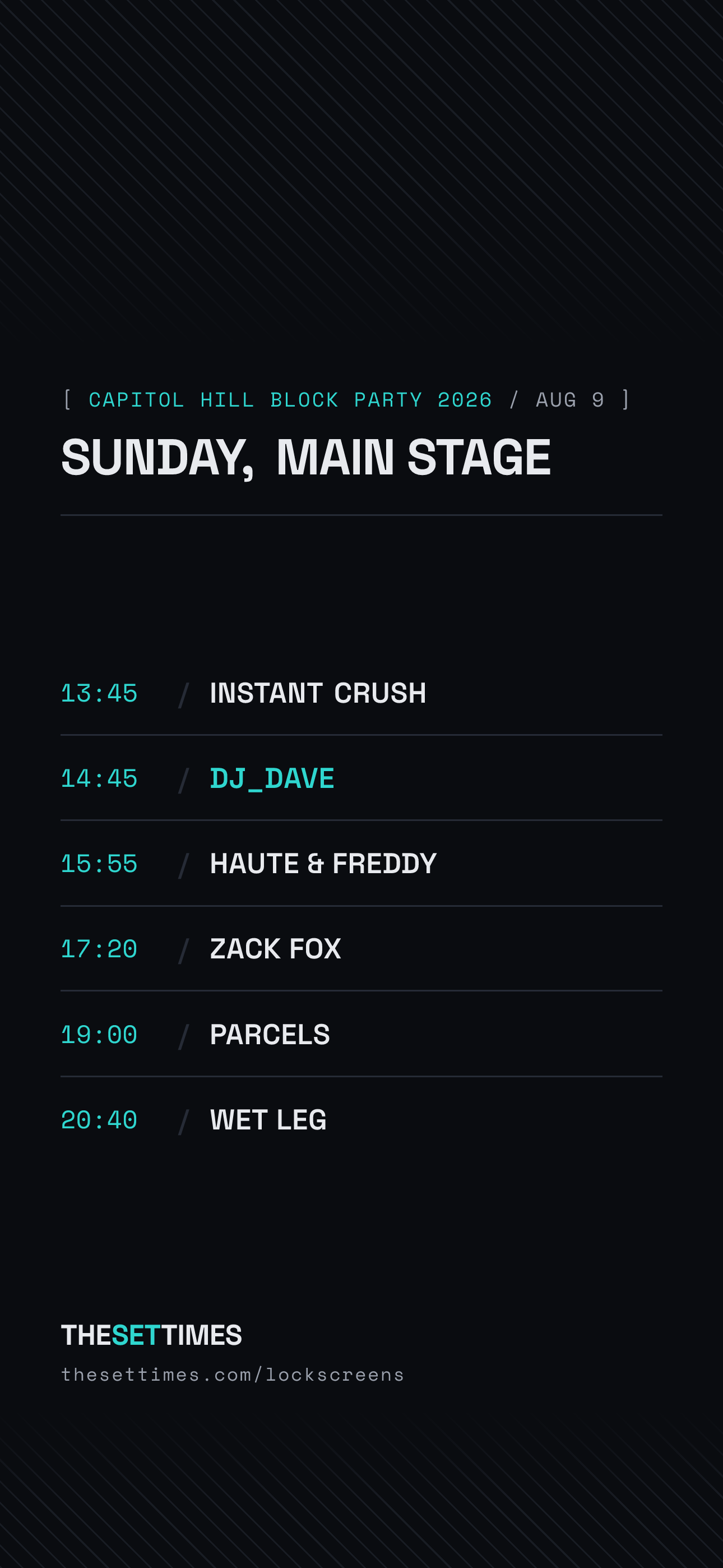
Task: Click the PARCELS artist name
Action: [x=270, y=1035]
